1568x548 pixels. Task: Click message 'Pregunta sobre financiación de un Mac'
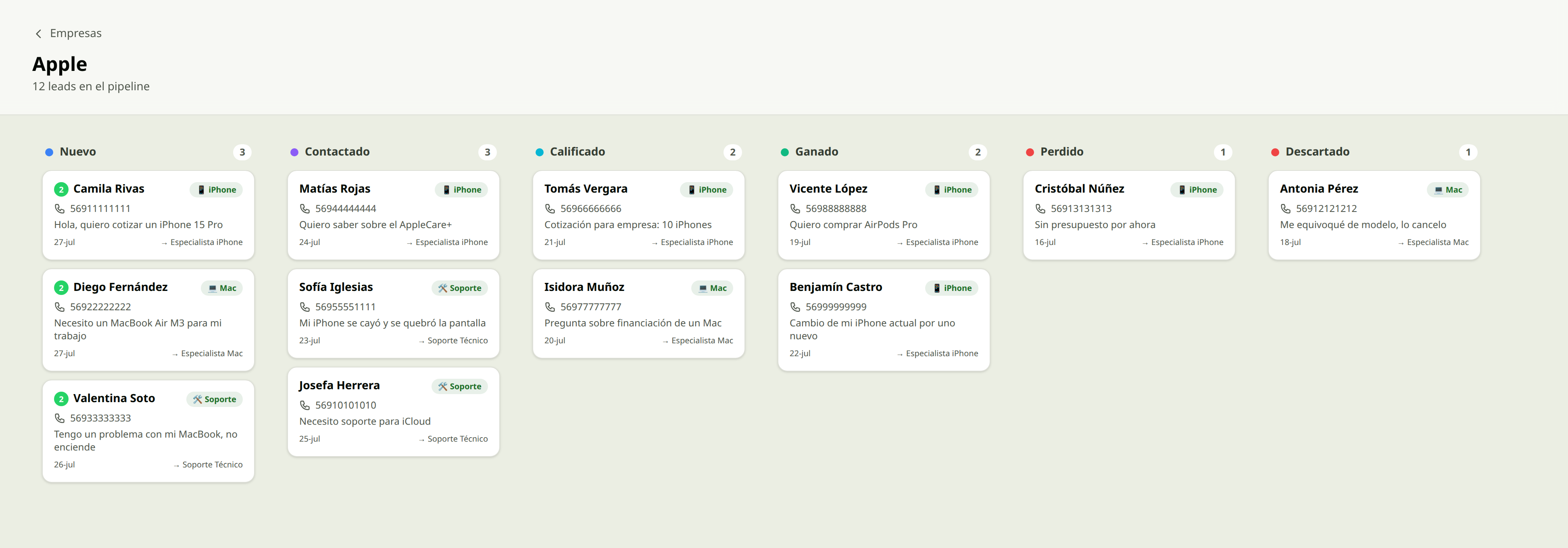pyautogui.click(x=632, y=324)
